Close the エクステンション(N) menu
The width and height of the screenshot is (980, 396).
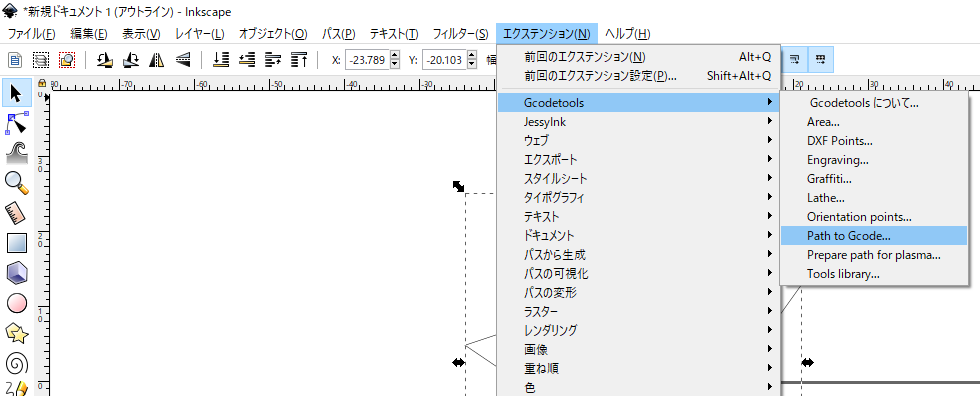click(546, 33)
